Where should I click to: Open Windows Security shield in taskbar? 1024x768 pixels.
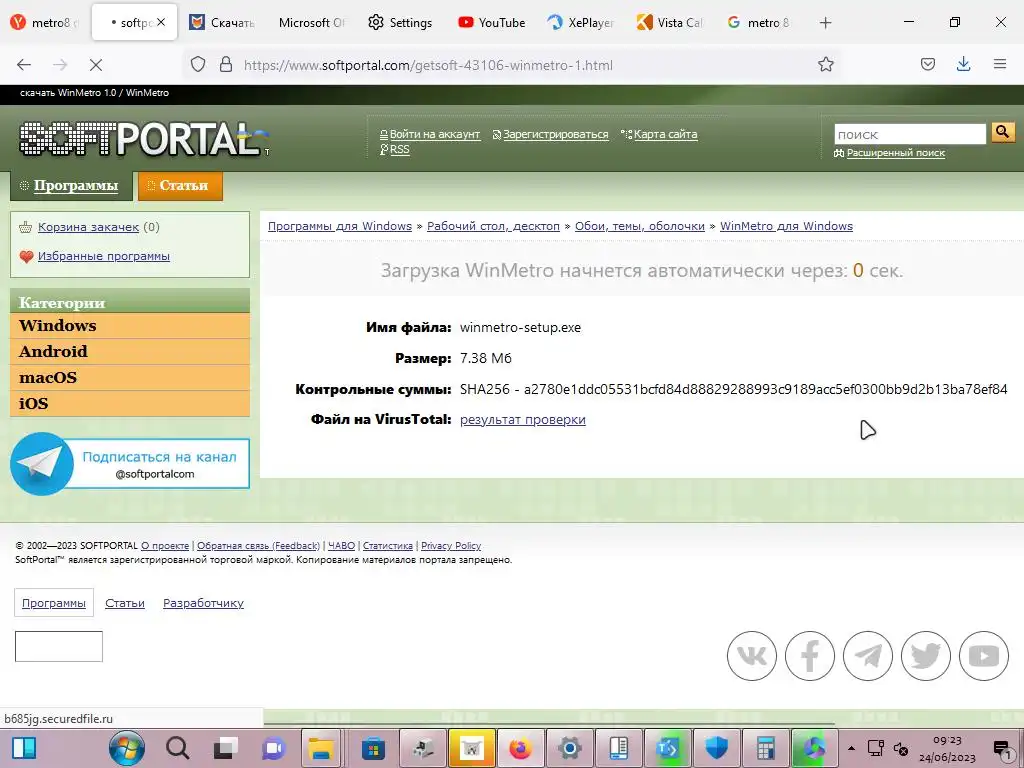716,748
